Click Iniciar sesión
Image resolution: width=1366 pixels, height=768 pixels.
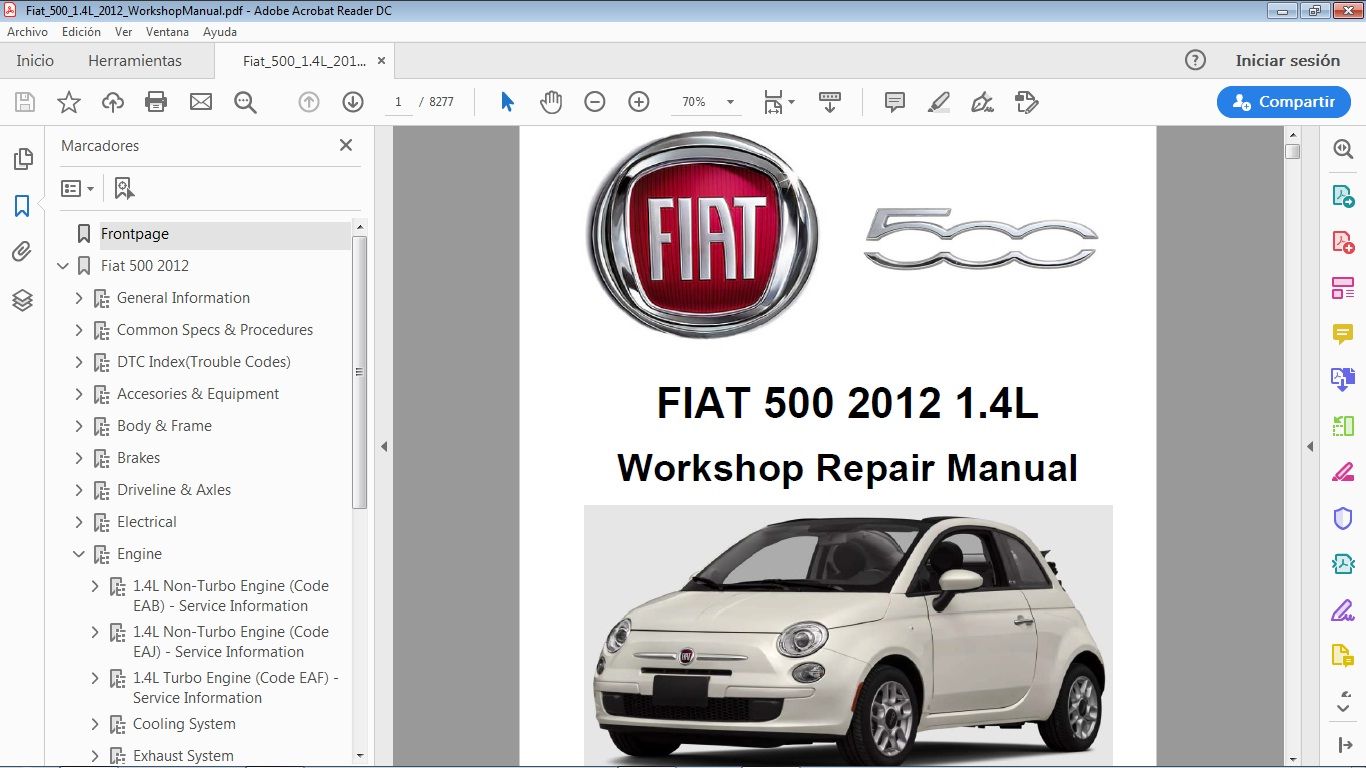1287,61
